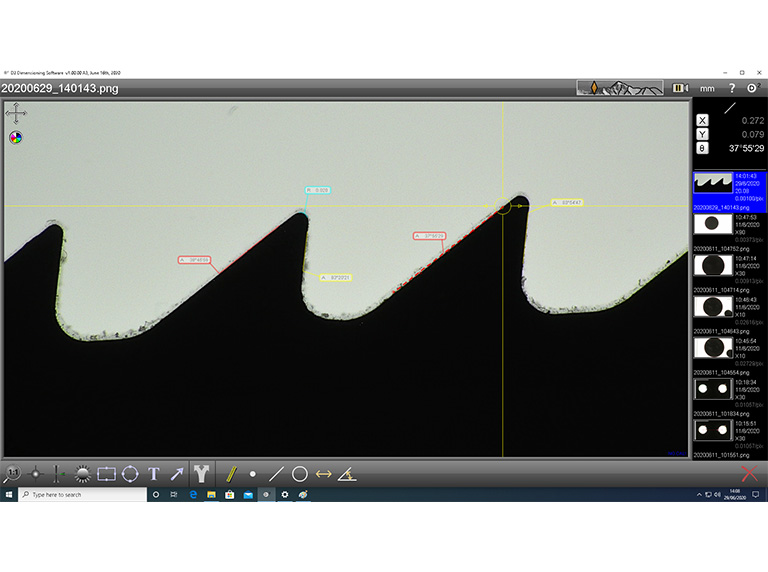Toggle the θ angle button
Viewport: 768px width, 572px height.
[x=702, y=148]
